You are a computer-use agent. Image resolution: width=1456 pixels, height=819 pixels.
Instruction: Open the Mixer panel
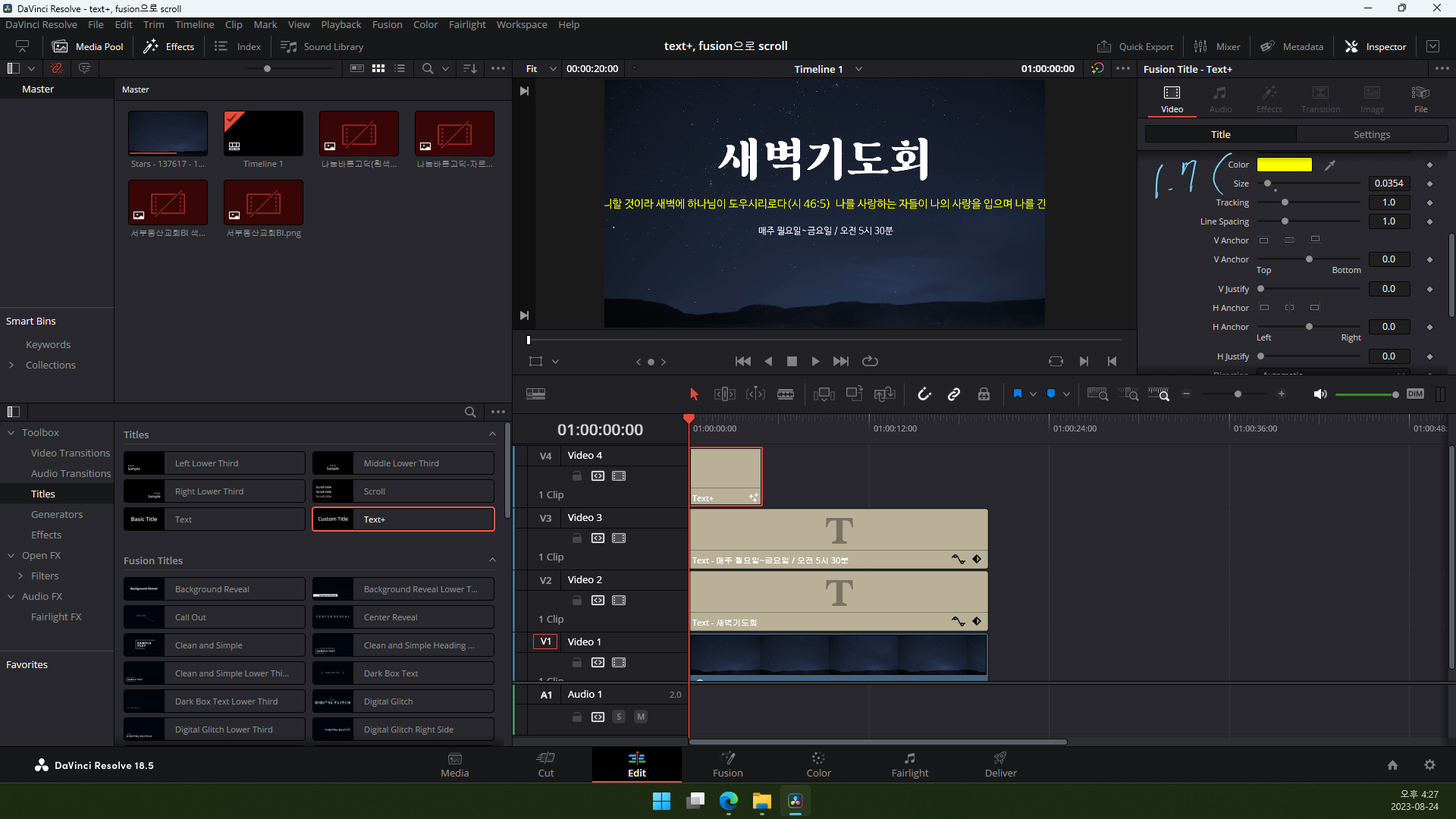pos(1217,46)
